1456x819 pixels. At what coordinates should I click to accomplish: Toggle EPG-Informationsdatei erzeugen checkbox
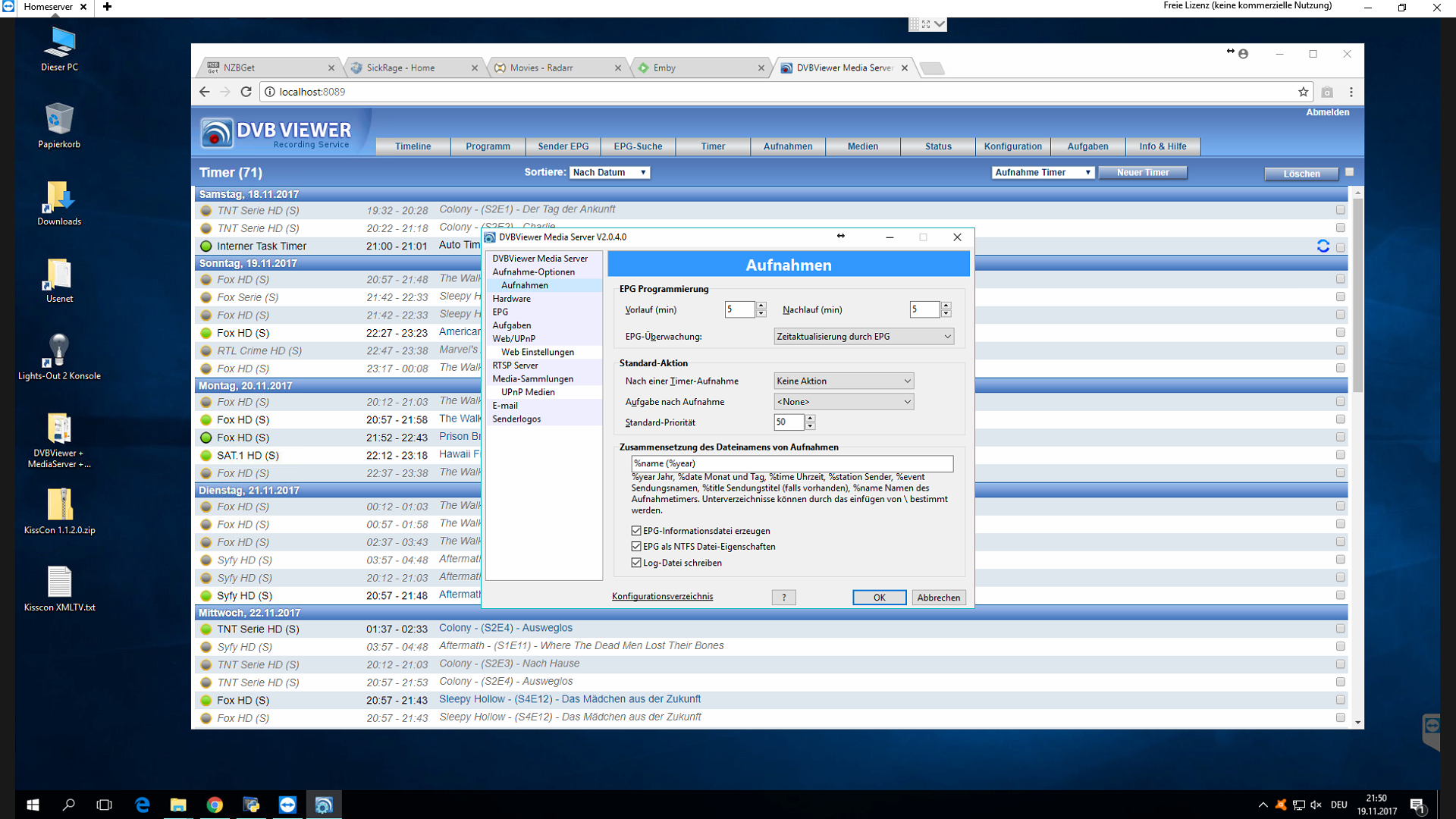tap(636, 531)
